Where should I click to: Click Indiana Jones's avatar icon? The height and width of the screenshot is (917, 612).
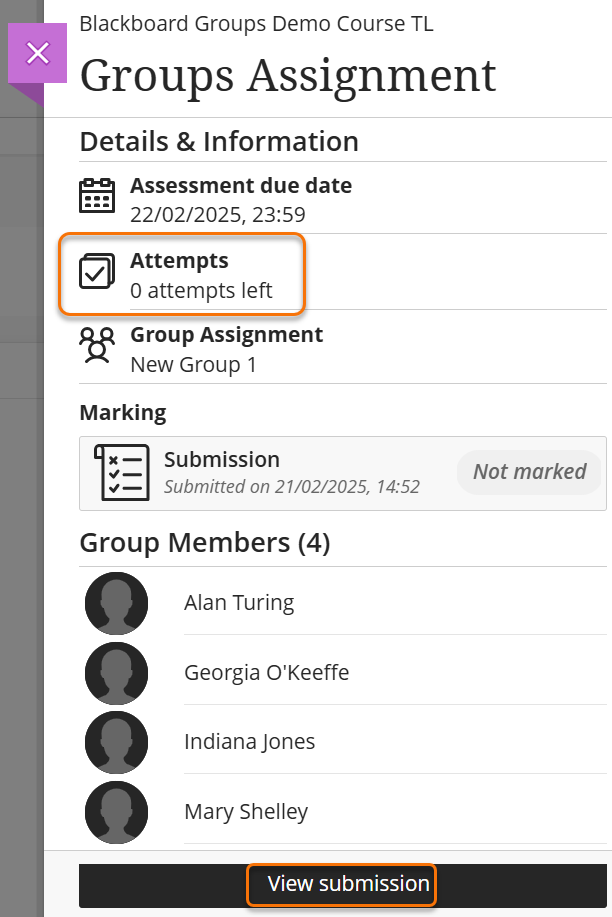pyautogui.click(x=117, y=742)
